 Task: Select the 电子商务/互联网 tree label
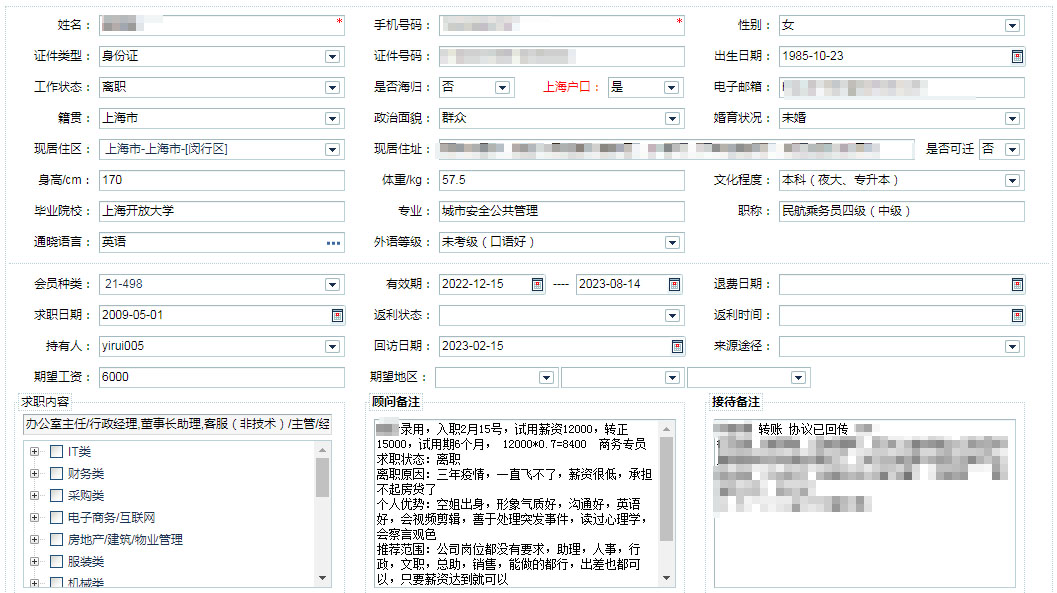pyautogui.click(x=112, y=518)
